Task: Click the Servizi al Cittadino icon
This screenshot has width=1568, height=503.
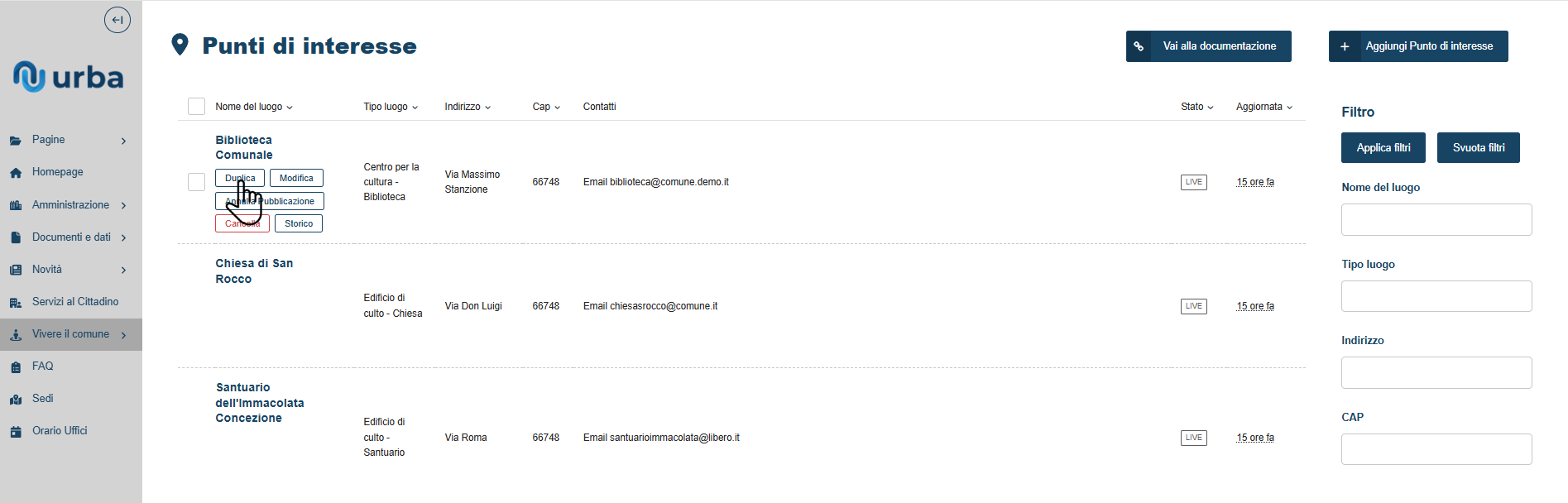Action: tap(16, 303)
